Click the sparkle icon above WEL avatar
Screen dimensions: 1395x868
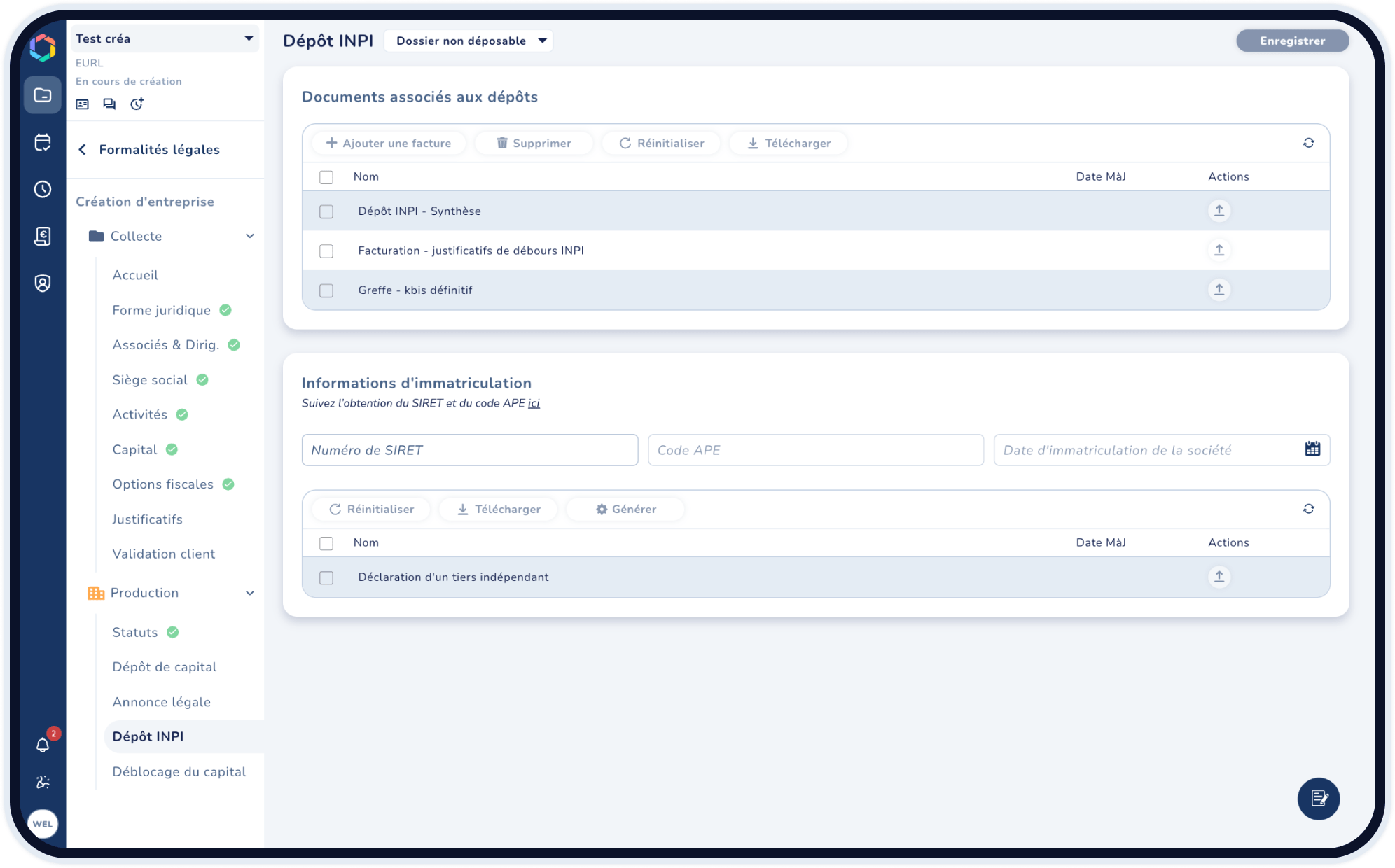tap(43, 782)
